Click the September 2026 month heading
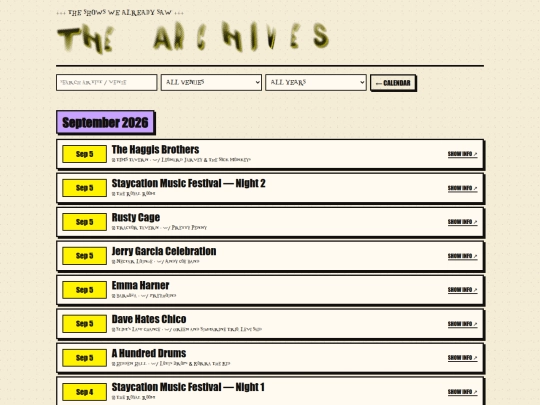The width and height of the screenshot is (540, 405). [x=105, y=122]
